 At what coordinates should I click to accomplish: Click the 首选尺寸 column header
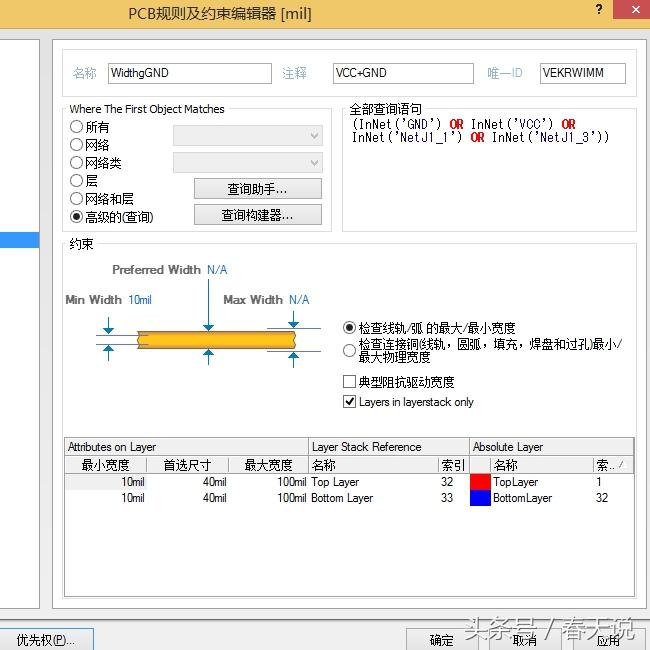tap(187, 465)
